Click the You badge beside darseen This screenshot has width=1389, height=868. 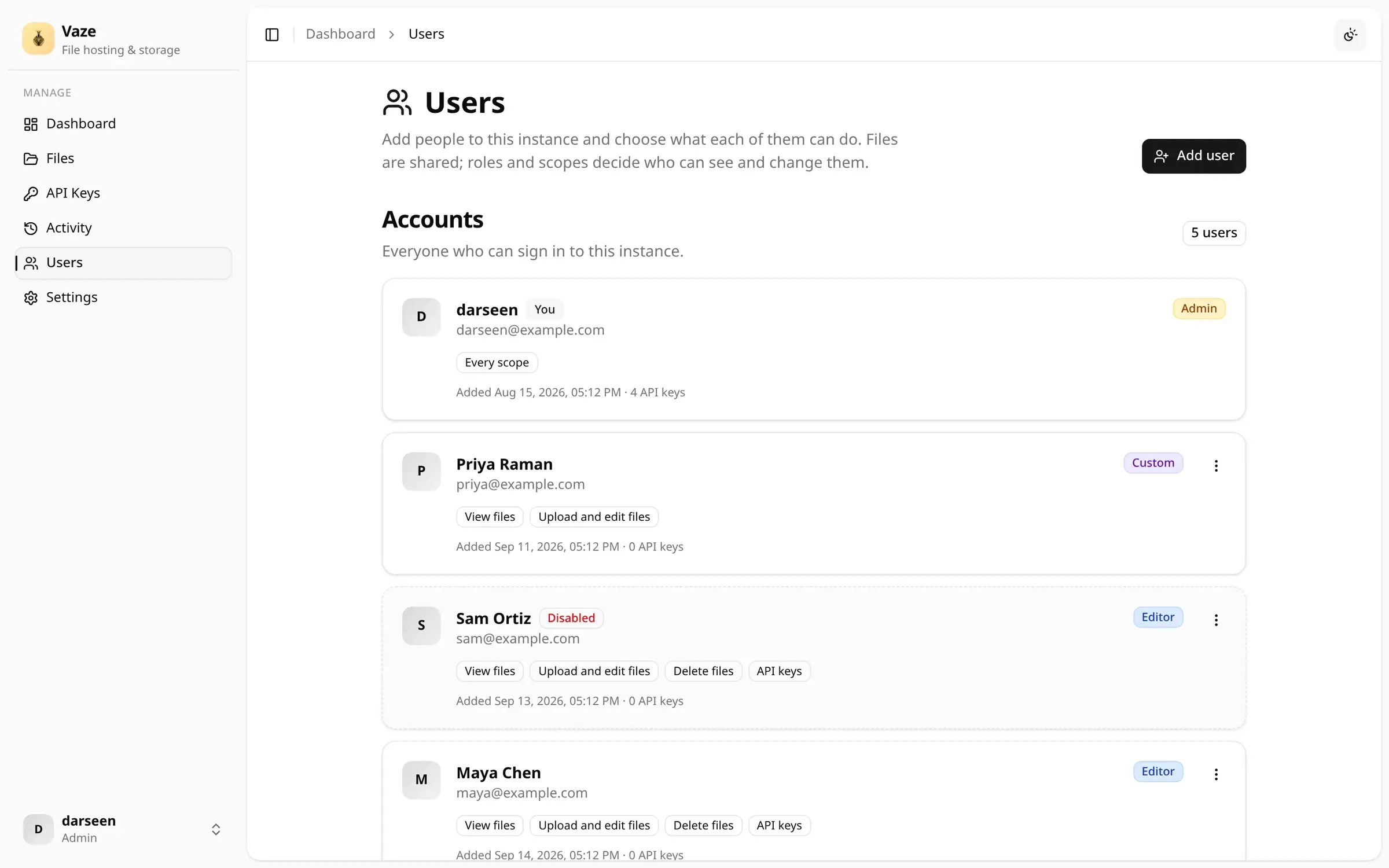click(x=545, y=310)
